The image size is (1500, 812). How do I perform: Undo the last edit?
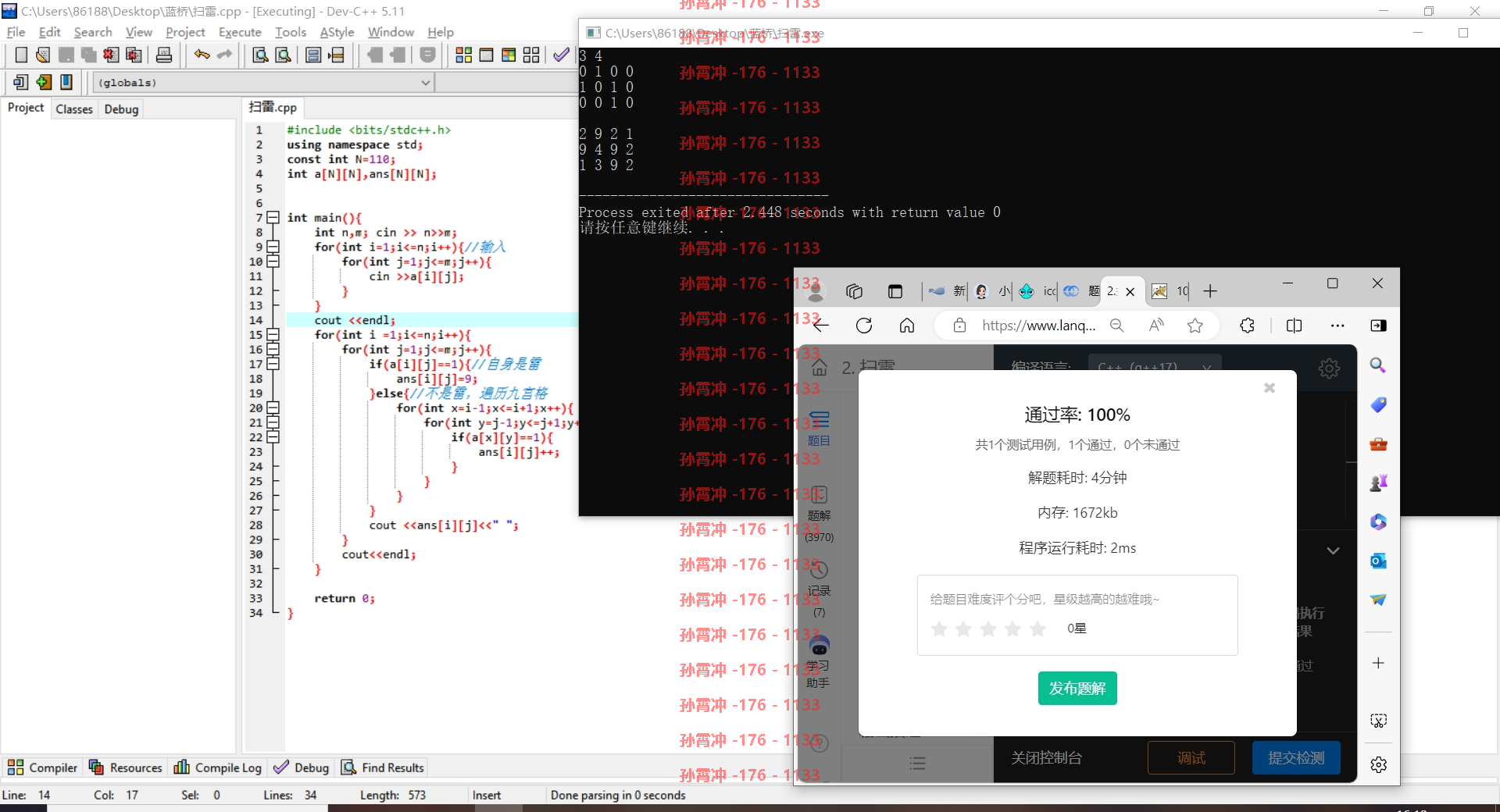click(202, 55)
